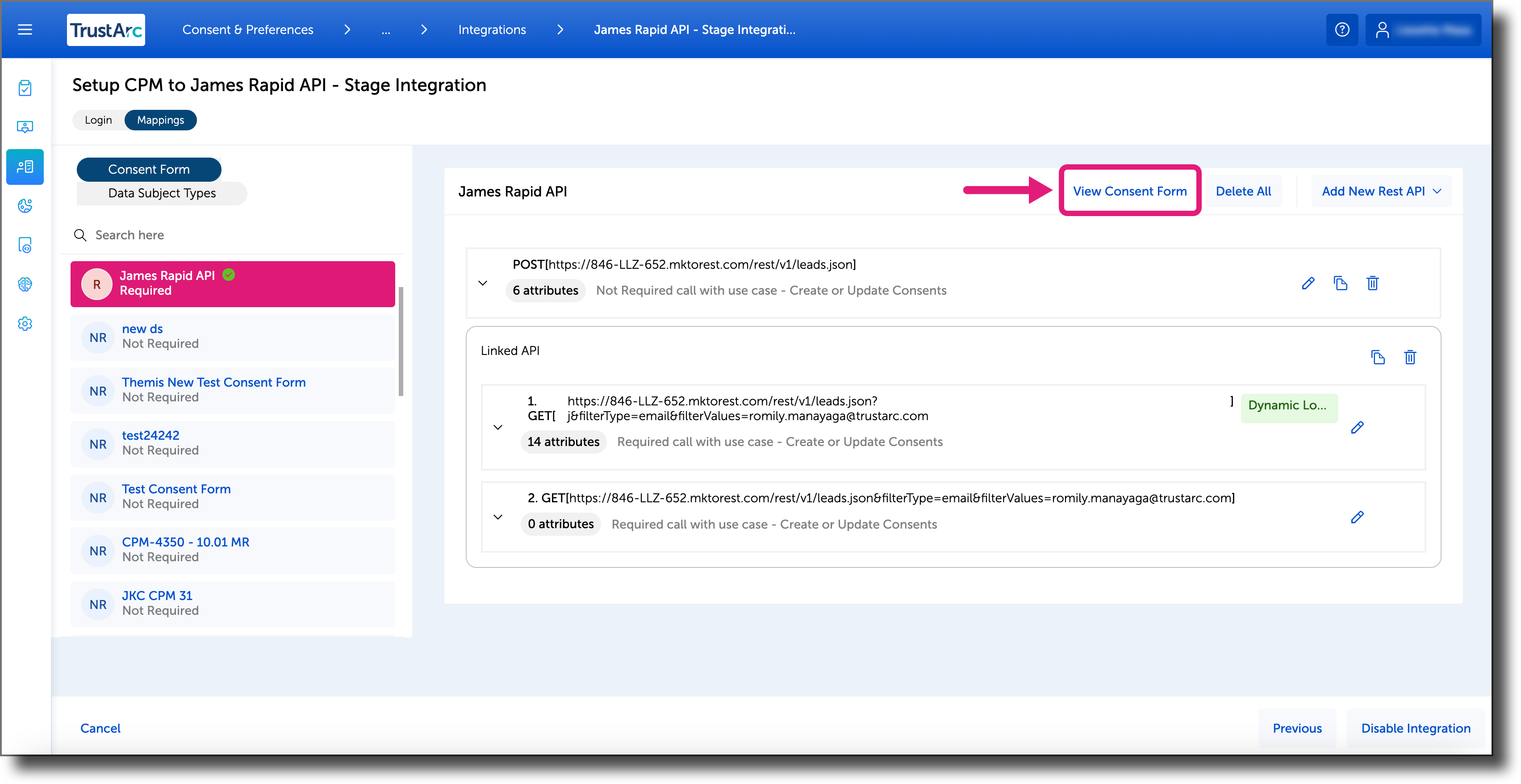
Task: Open the Add New Rest API dropdown
Action: (1381, 191)
